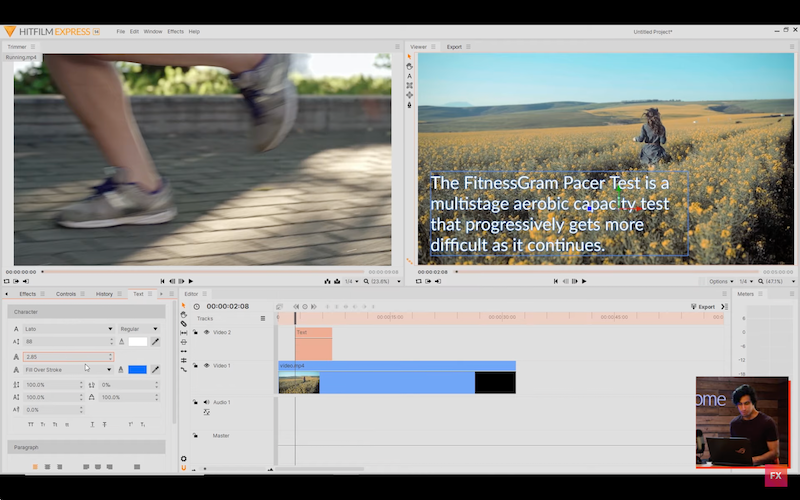This screenshot has height=500, width=800.
Task: Open Trimmer zoom 23.6% dropdown
Action: pos(383,282)
